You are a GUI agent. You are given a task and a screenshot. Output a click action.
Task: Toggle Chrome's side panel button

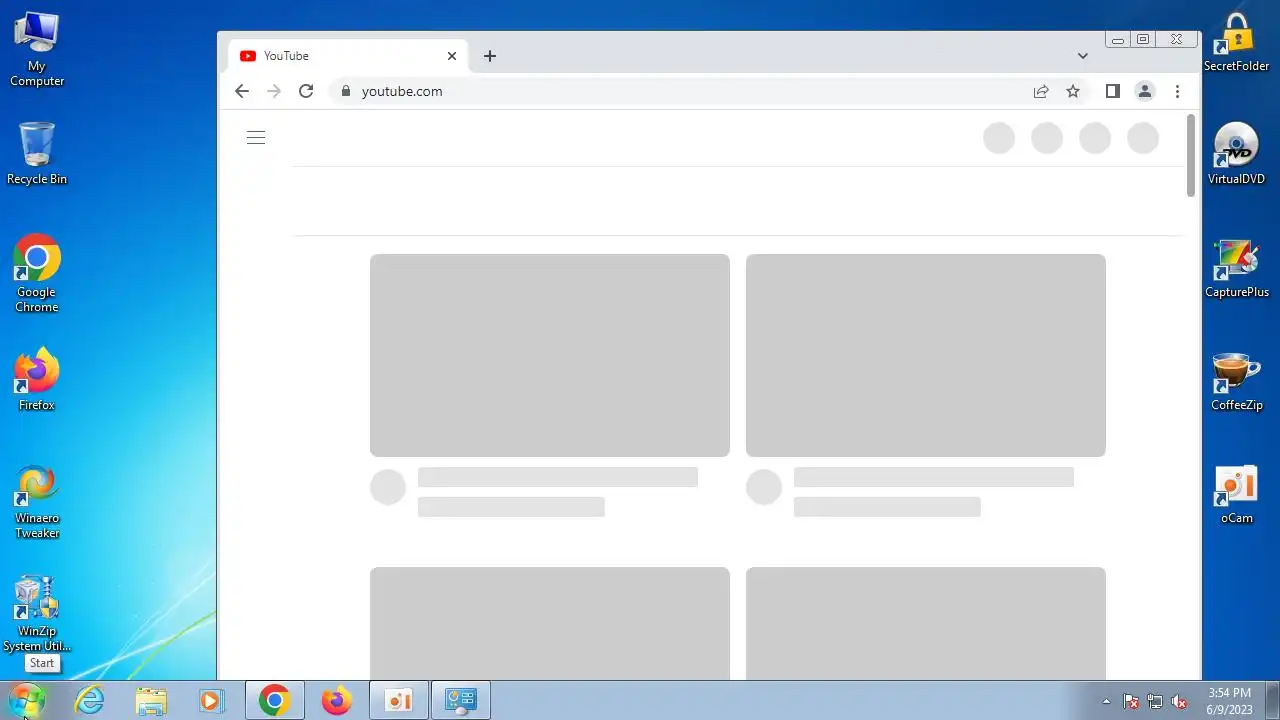[1112, 91]
